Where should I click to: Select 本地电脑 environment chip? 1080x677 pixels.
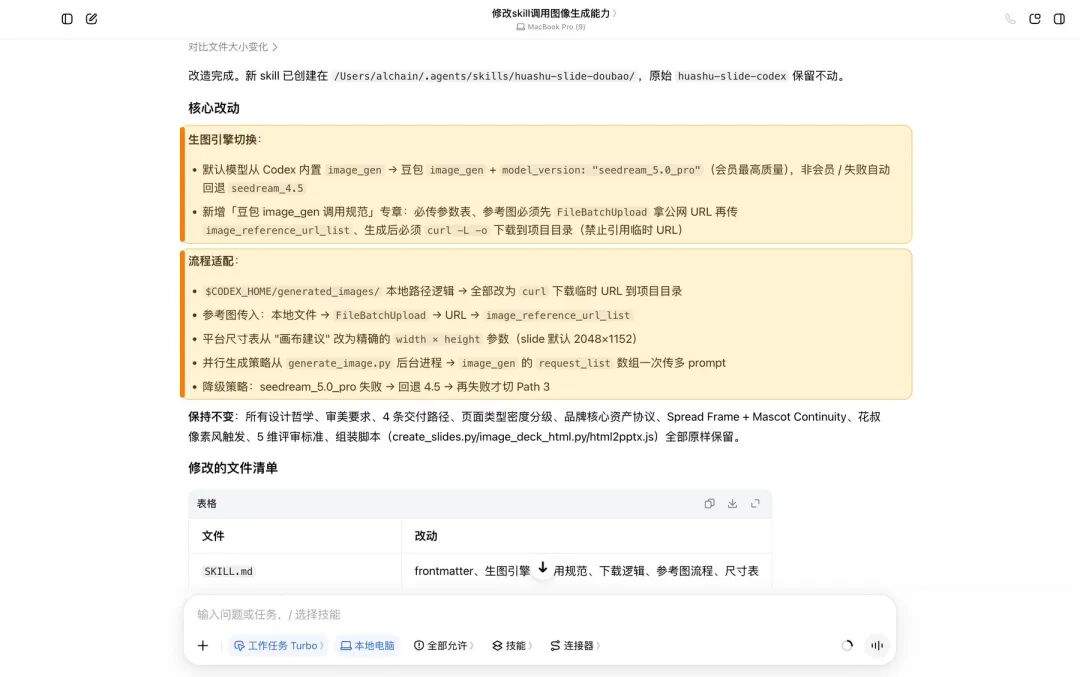tap(367, 645)
